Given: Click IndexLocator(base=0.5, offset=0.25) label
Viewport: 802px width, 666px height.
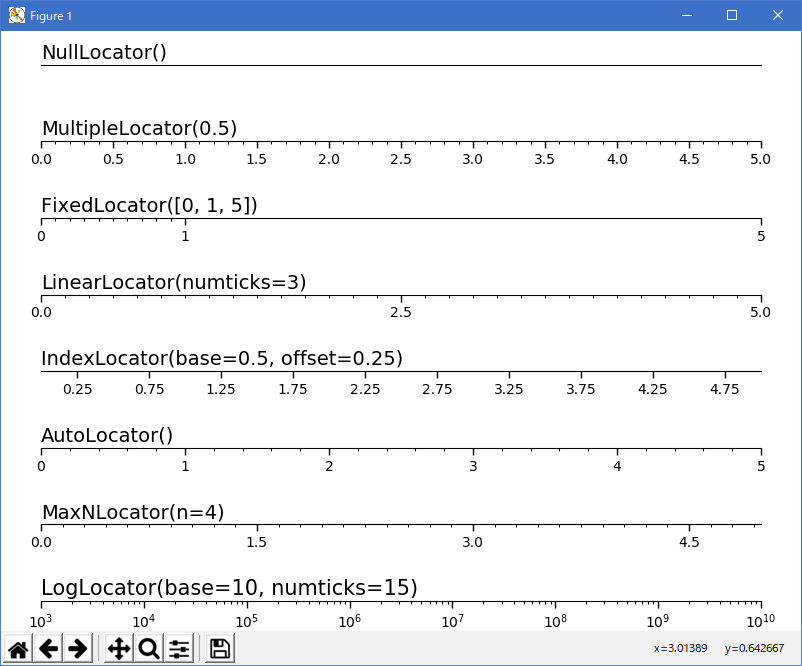Looking at the screenshot, I should click(x=222, y=358).
